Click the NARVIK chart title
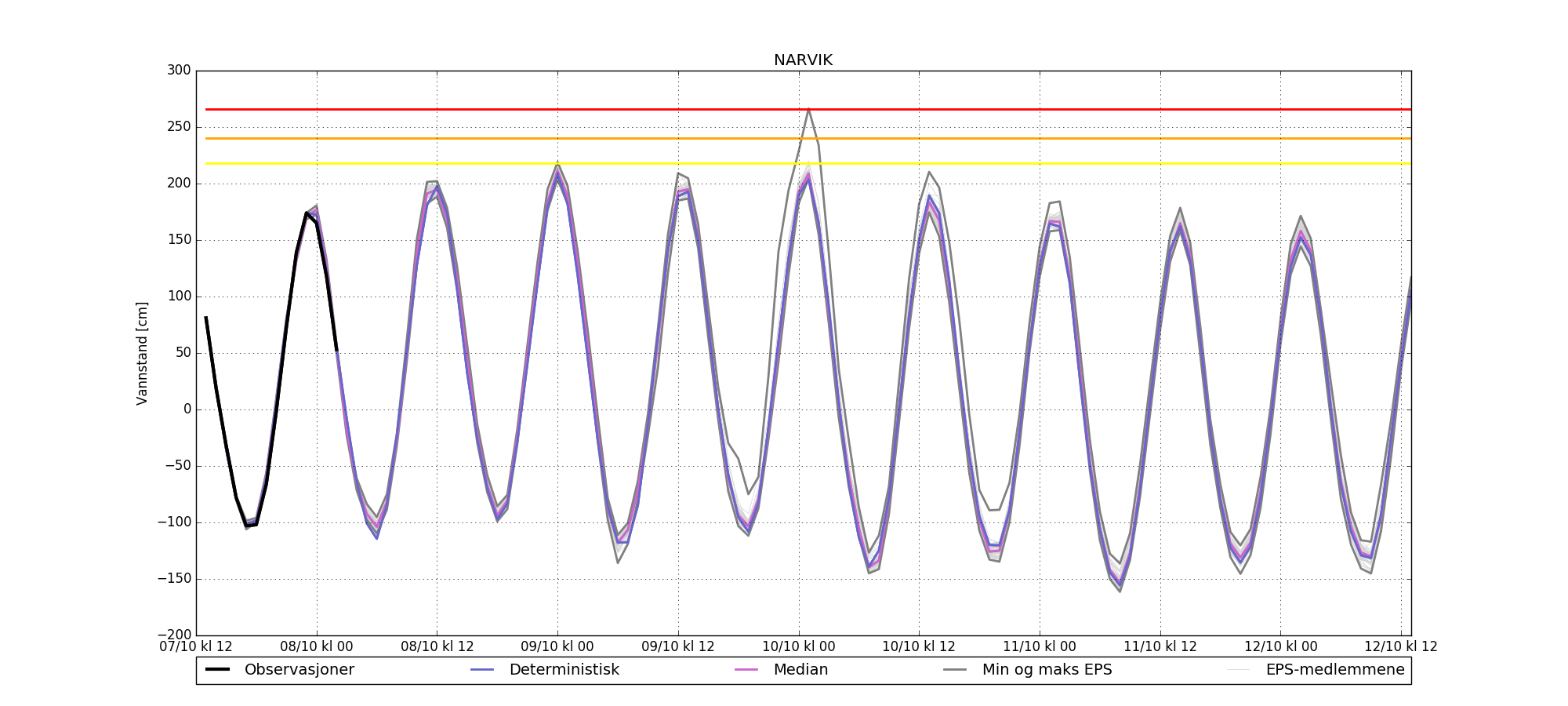The height and width of the screenshot is (706, 1568). (803, 60)
